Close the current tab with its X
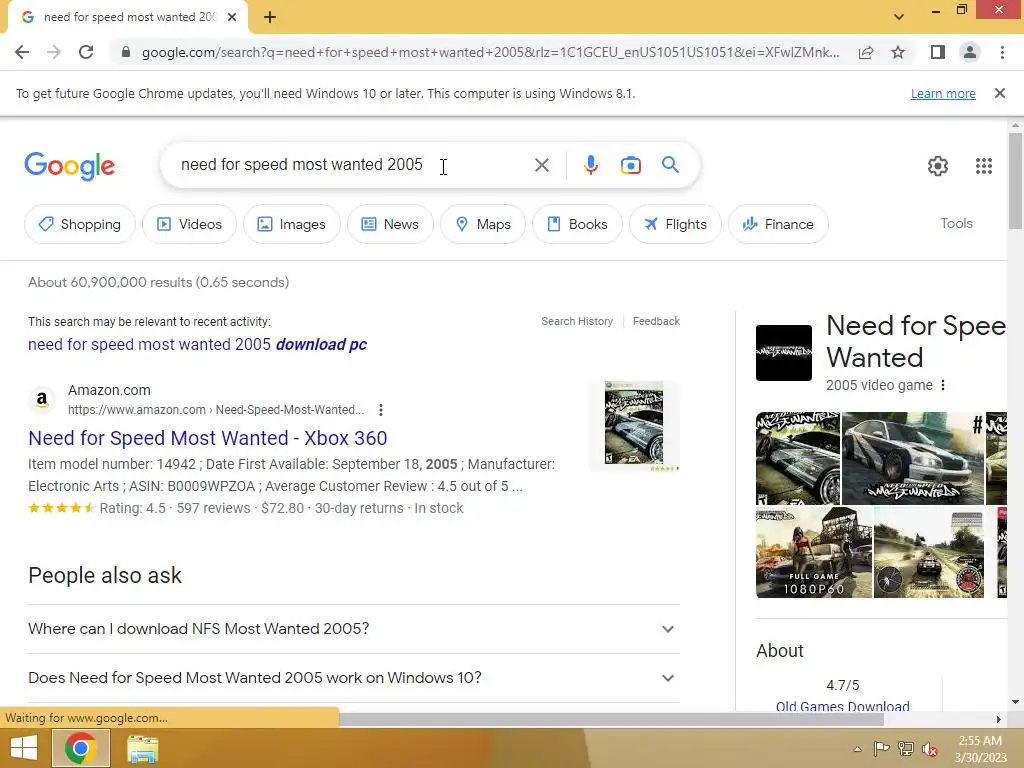Screen dimensions: 1024x768 click(x=232, y=17)
